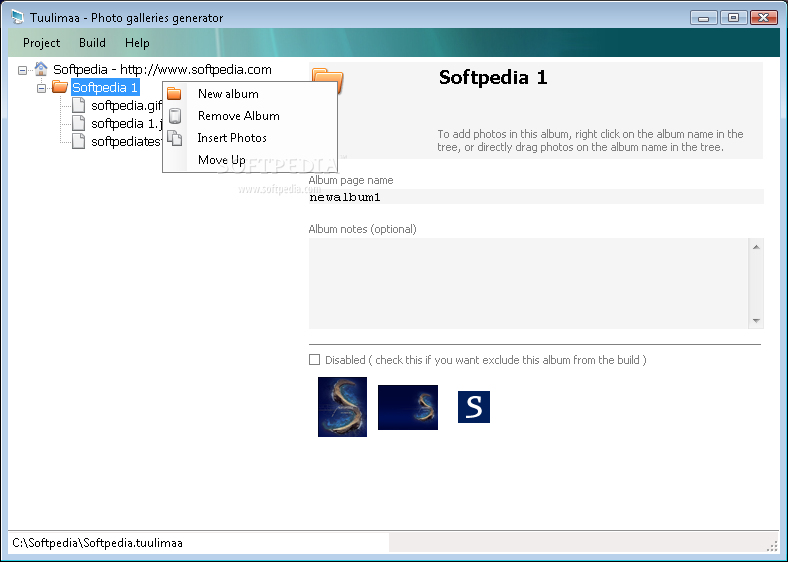Click the status bar project path text
Image resolution: width=788 pixels, height=562 pixels.
point(97,543)
